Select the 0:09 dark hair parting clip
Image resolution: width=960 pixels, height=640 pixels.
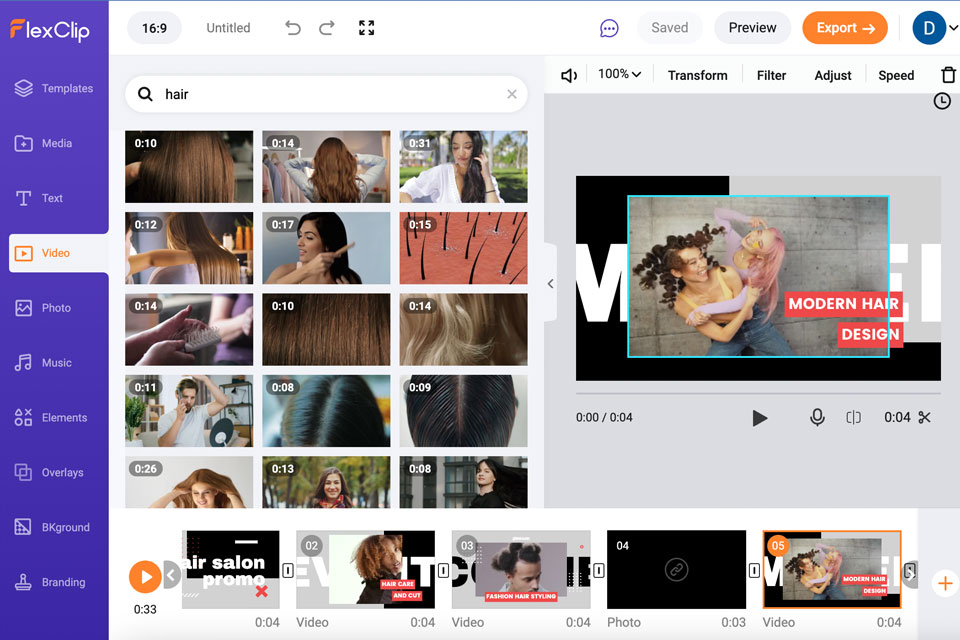click(463, 411)
